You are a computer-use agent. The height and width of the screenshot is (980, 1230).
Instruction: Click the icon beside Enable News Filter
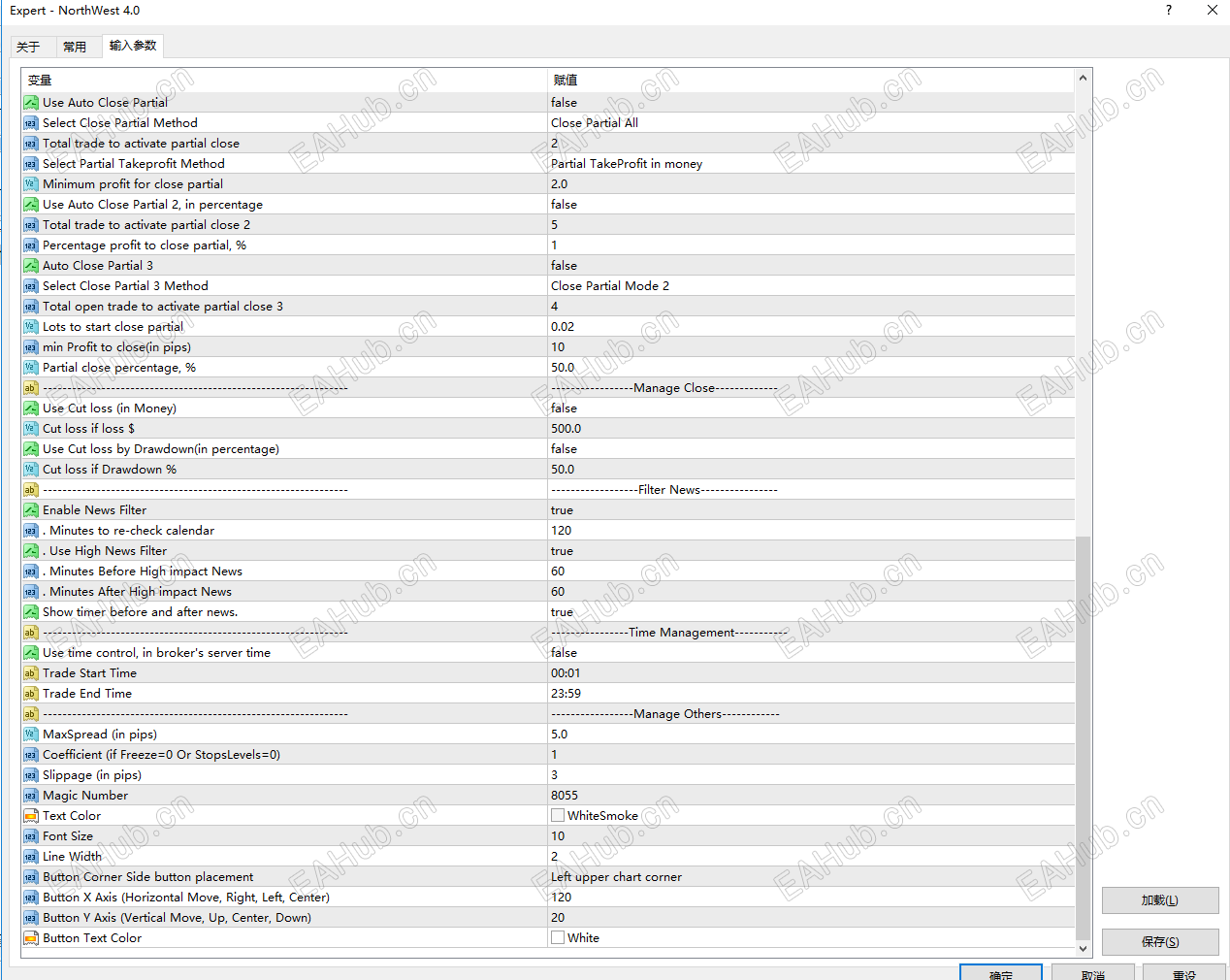point(31,509)
